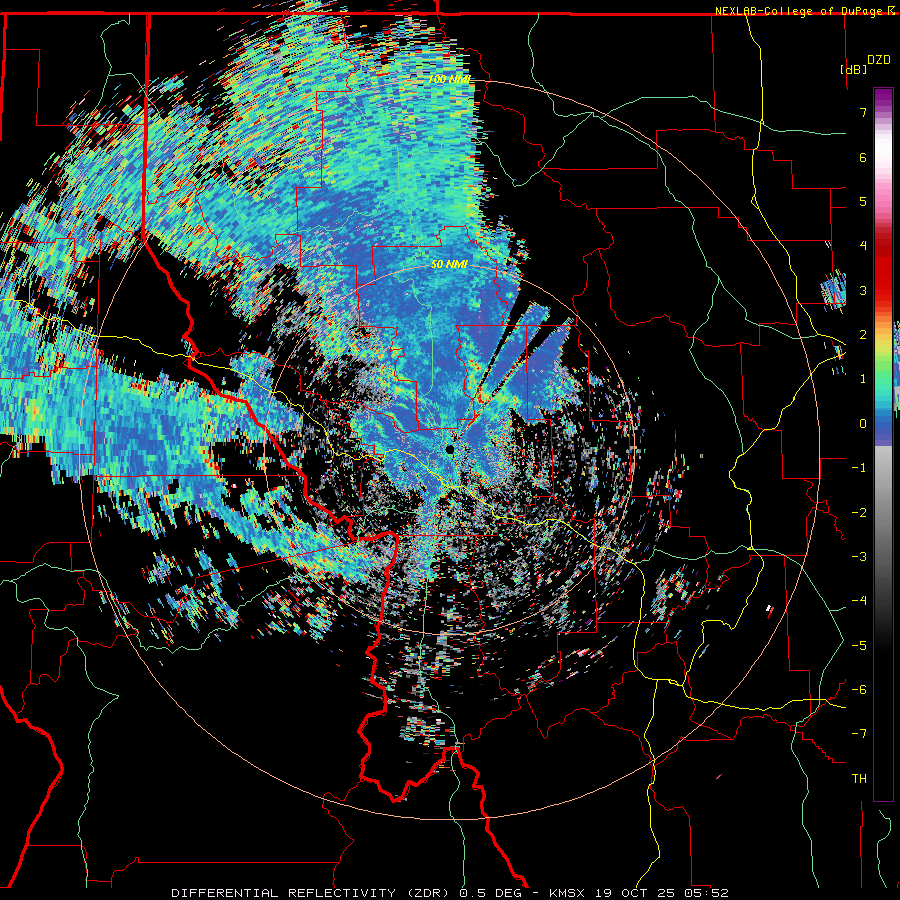Click the 1 dB scale value
The height and width of the screenshot is (900, 900).
click(x=863, y=379)
